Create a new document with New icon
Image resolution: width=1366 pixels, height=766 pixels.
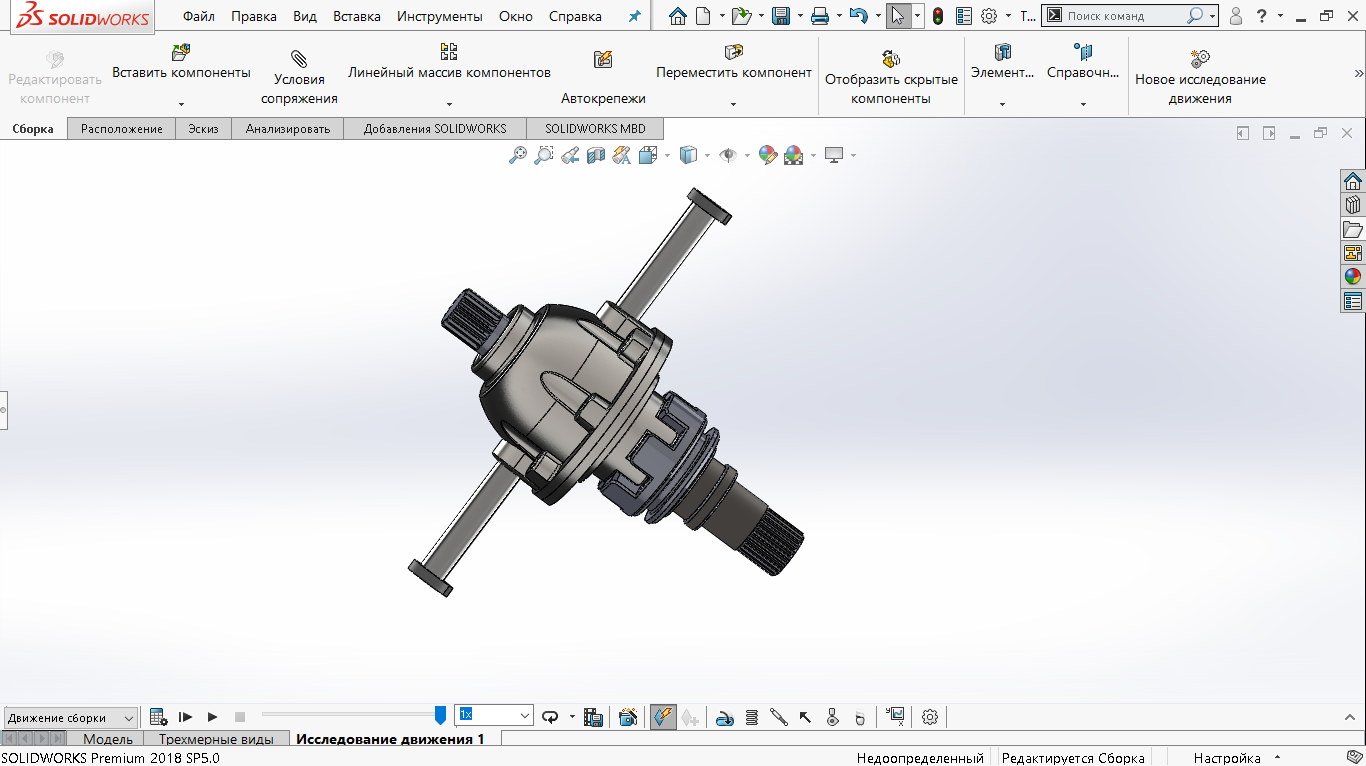(703, 16)
